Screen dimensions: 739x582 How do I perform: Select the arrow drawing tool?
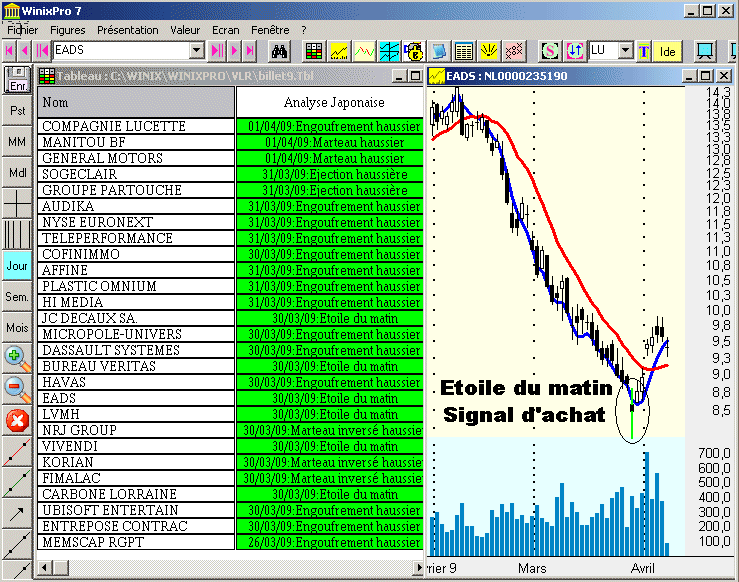tap(17, 514)
